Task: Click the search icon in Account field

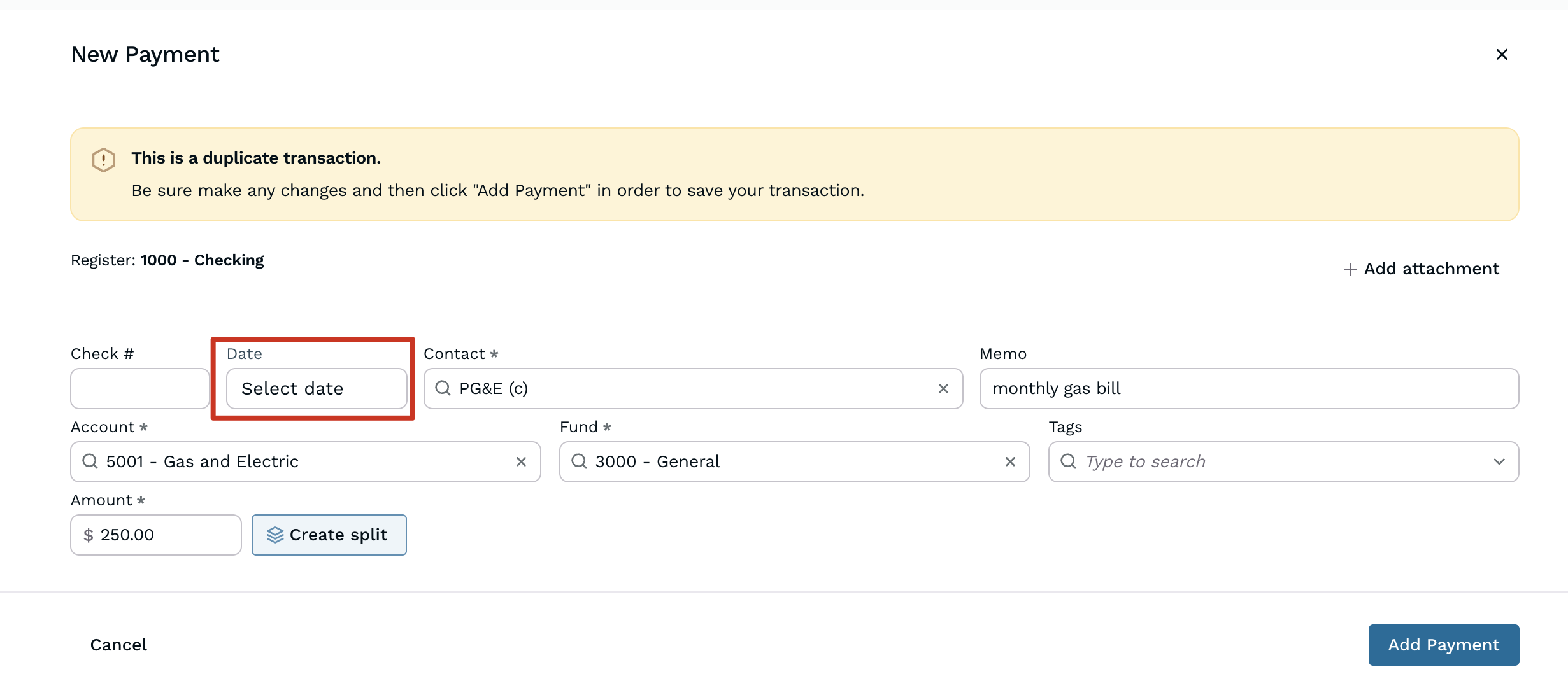Action: [x=90, y=461]
